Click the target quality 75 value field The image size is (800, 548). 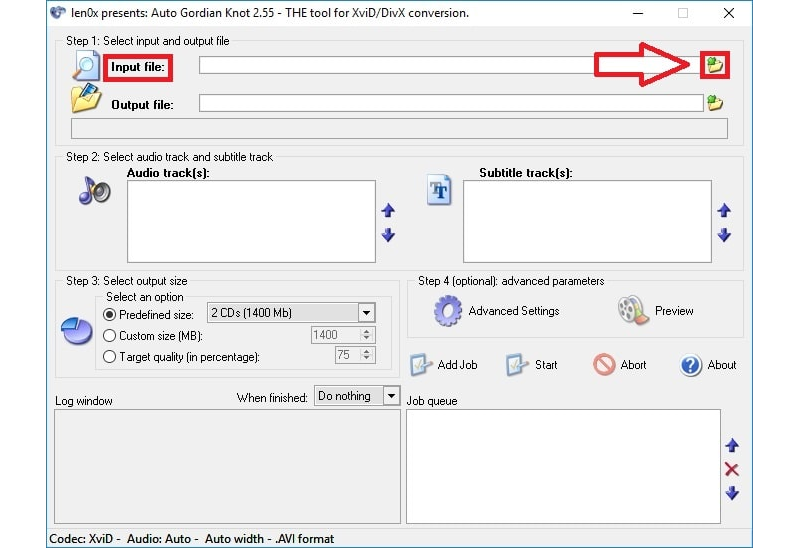click(347, 355)
